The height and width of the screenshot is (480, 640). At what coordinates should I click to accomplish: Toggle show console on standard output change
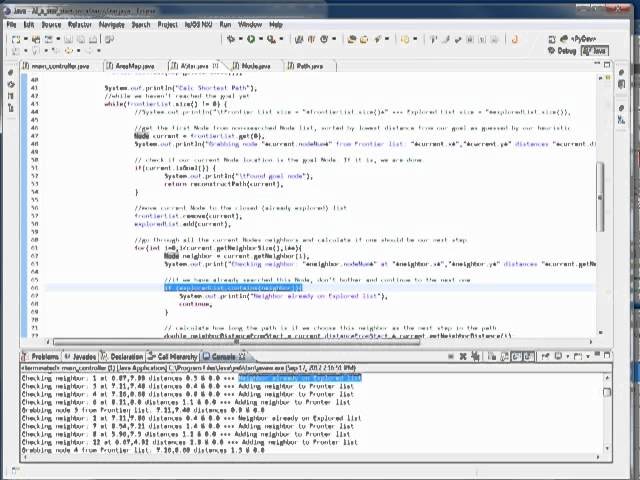coord(517,357)
